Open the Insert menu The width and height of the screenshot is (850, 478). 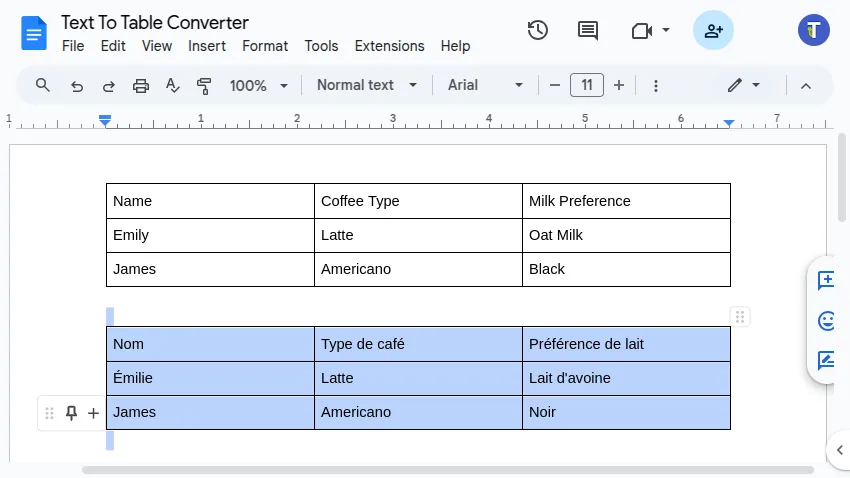(207, 46)
